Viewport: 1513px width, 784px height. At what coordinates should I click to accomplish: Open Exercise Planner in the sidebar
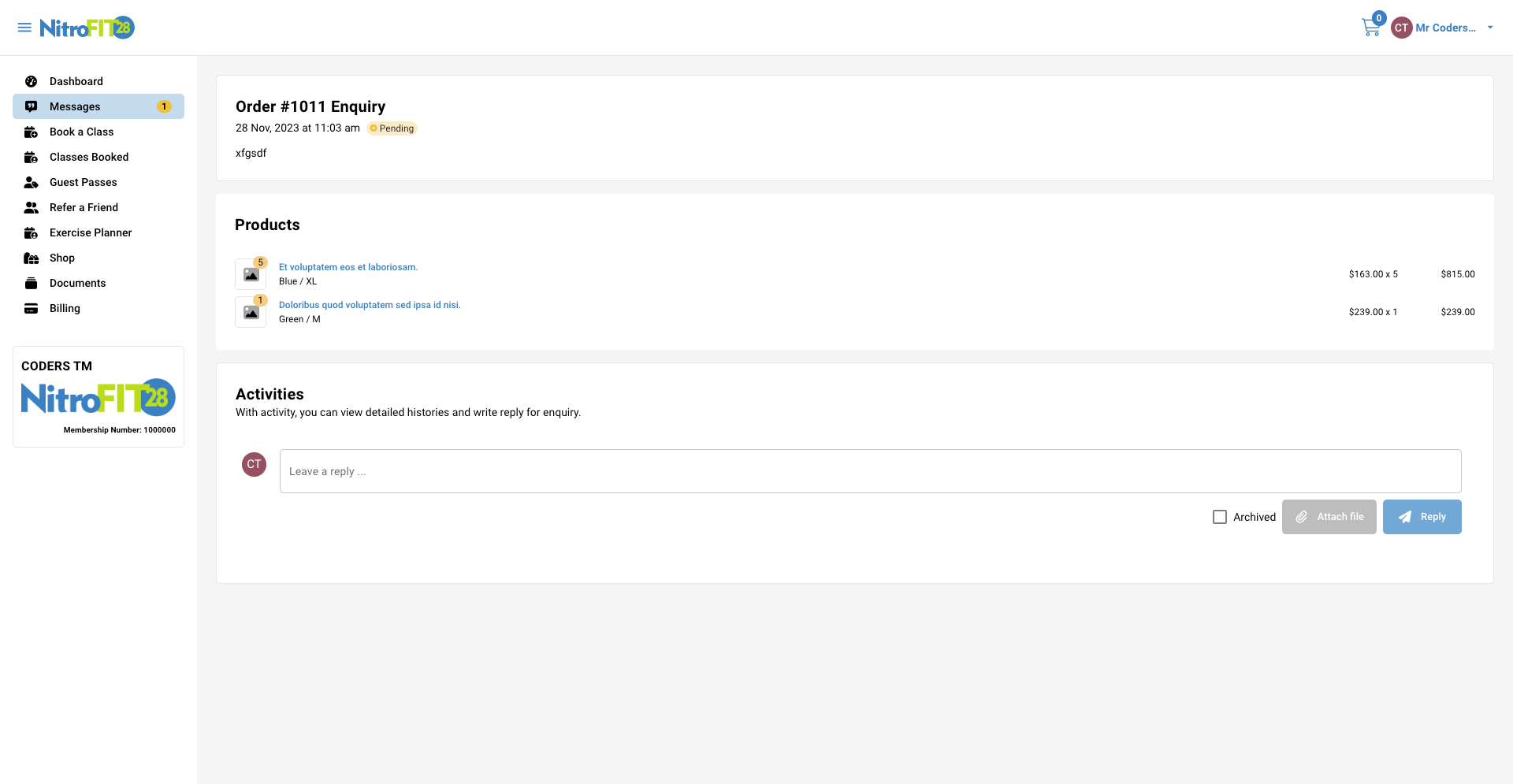tap(91, 232)
